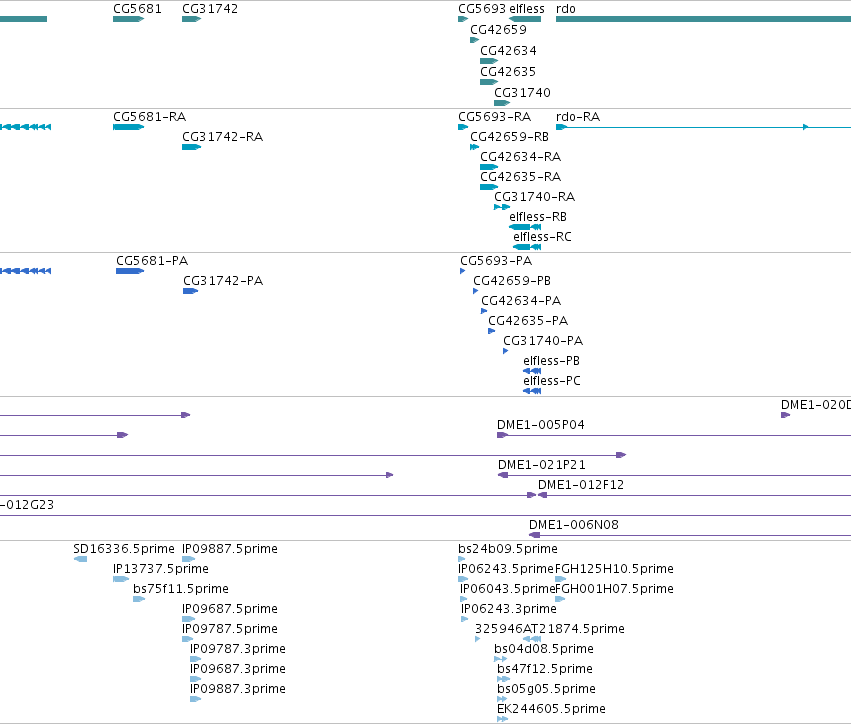Select the DME1-005P04 clone label

pos(541,425)
